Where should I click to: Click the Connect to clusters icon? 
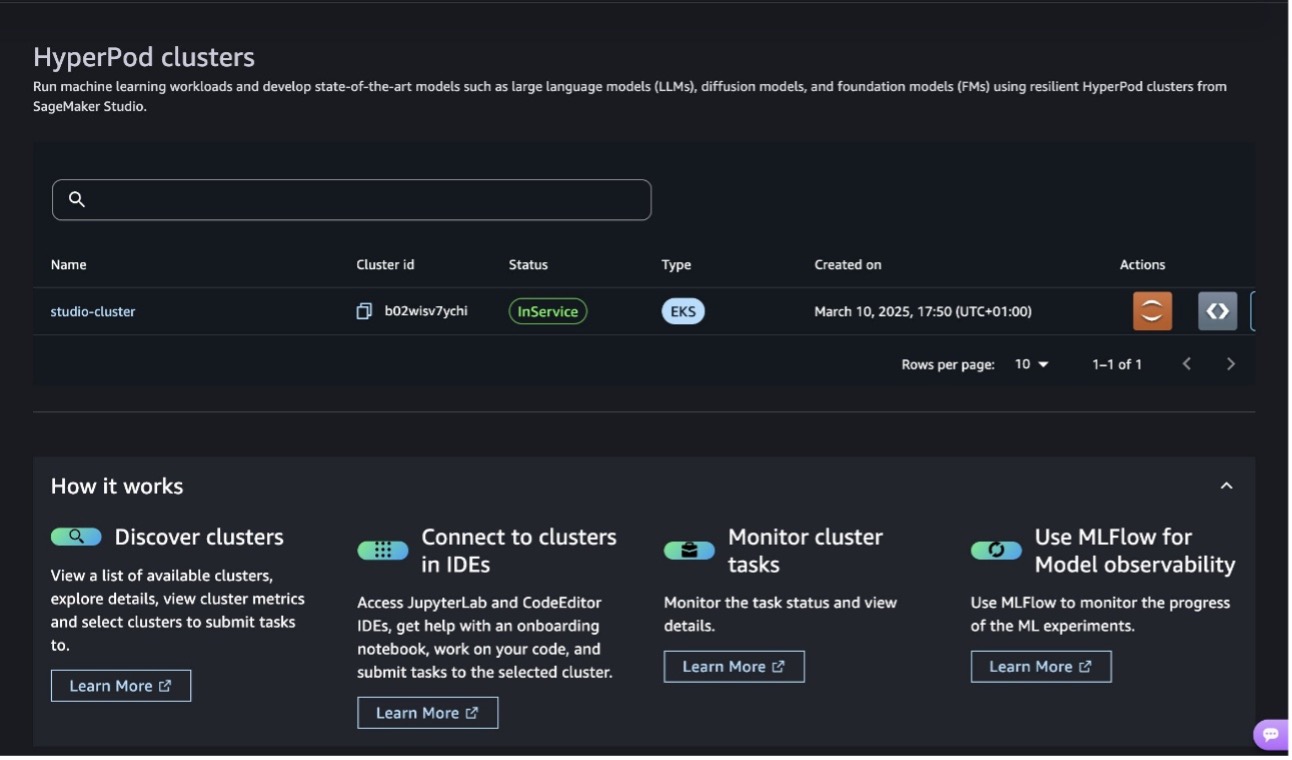coord(383,551)
